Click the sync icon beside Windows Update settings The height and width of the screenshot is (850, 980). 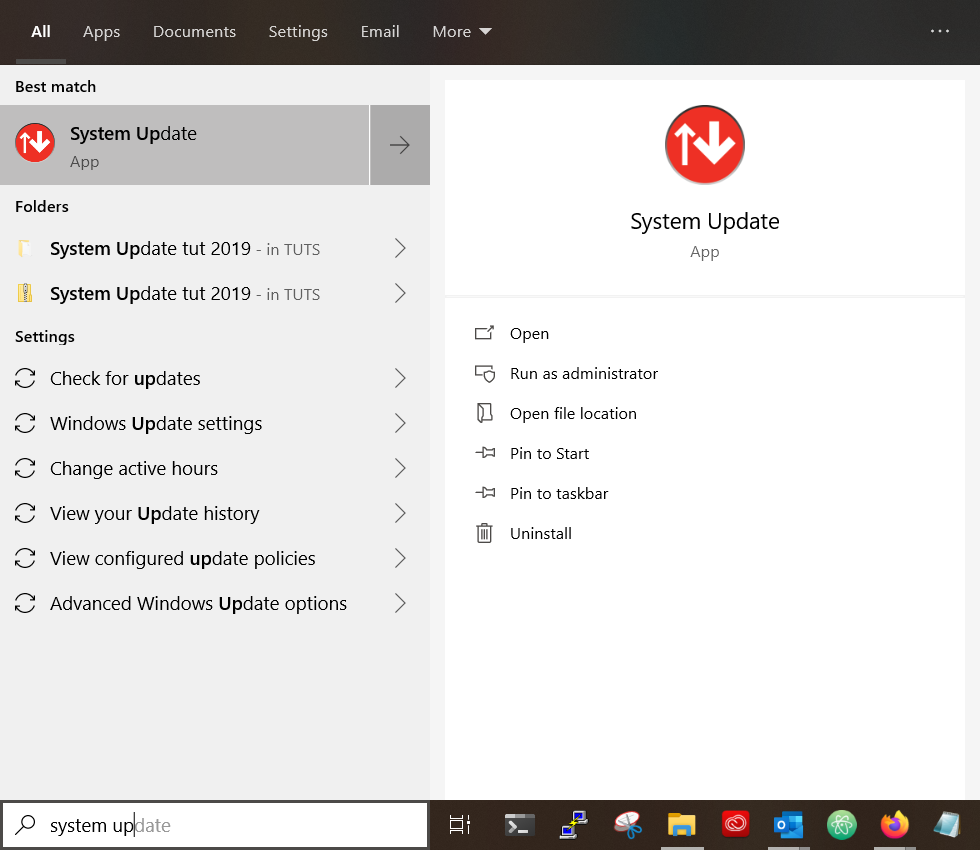[x=25, y=424]
